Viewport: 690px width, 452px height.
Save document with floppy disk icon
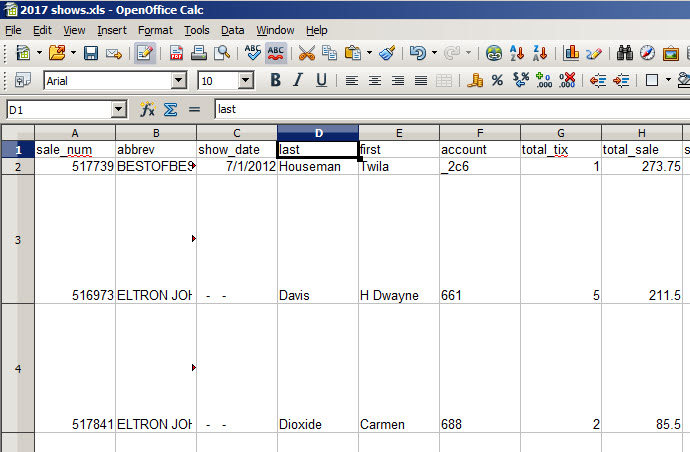[x=91, y=53]
